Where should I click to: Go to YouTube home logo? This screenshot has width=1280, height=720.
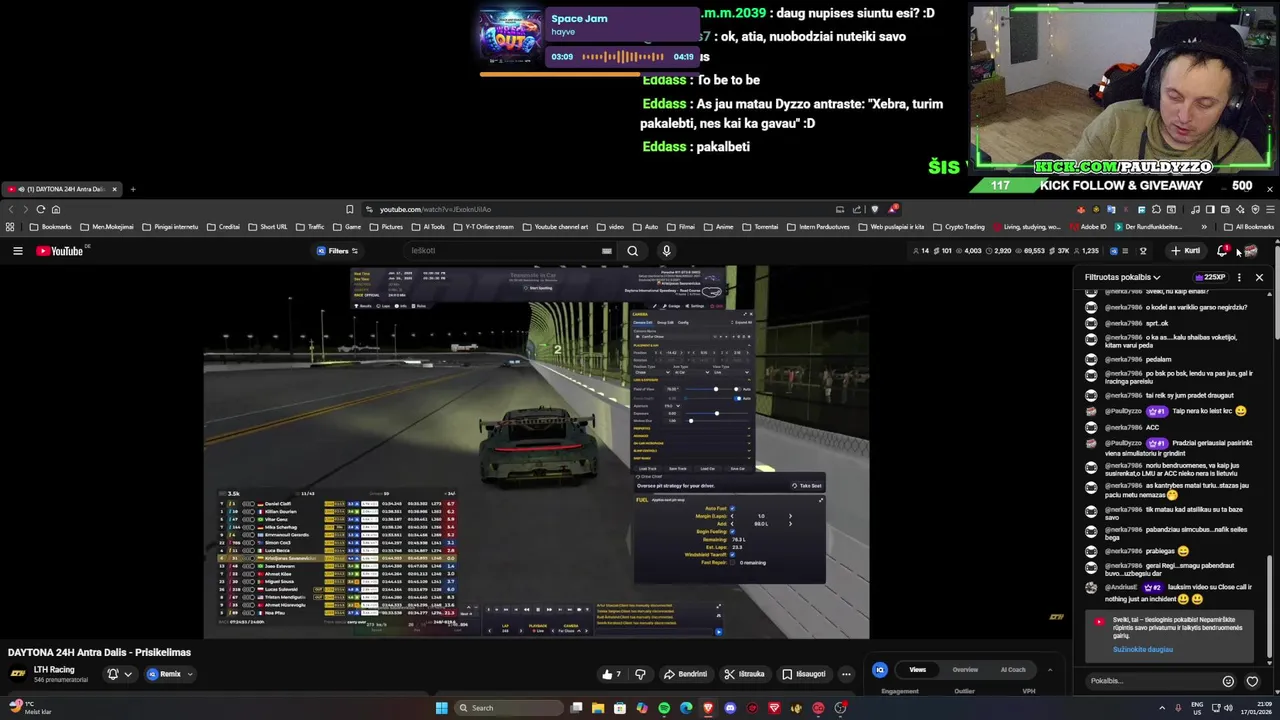point(60,251)
